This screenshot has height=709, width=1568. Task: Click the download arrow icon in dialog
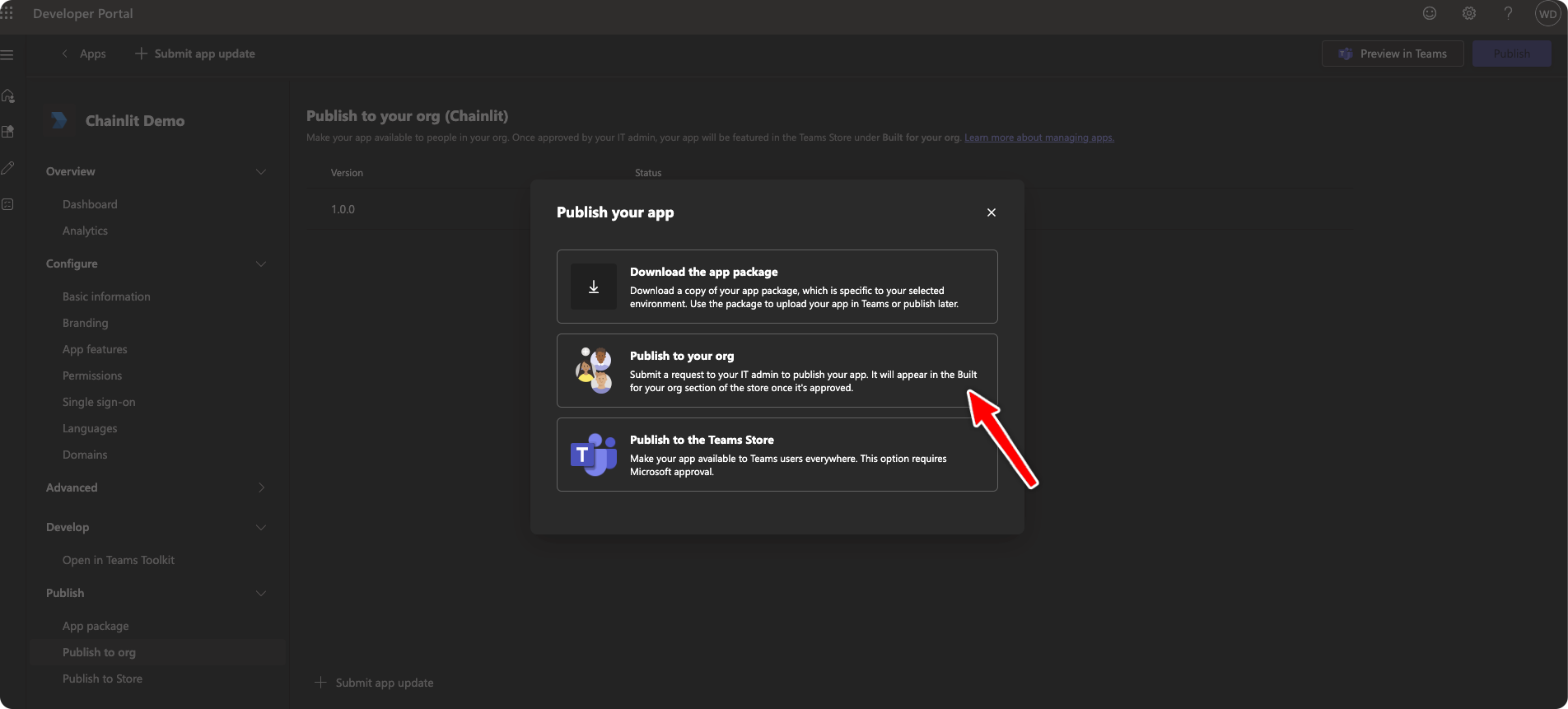click(x=594, y=287)
